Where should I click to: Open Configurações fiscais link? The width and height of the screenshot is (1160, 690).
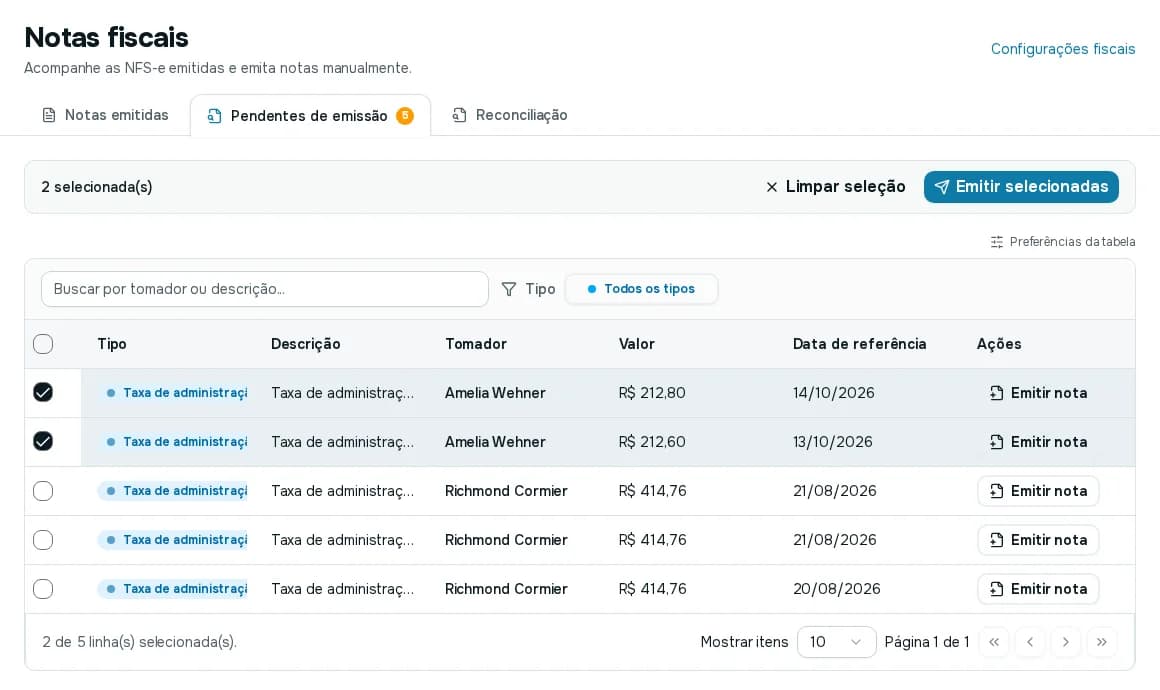point(1062,49)
